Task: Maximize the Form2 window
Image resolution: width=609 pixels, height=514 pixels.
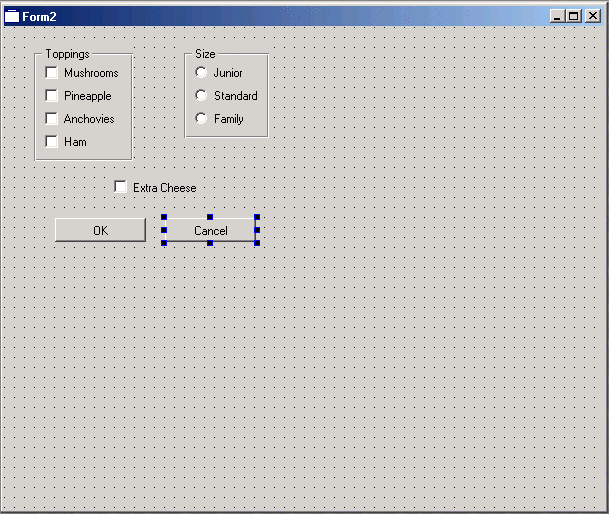Action: 574,16
